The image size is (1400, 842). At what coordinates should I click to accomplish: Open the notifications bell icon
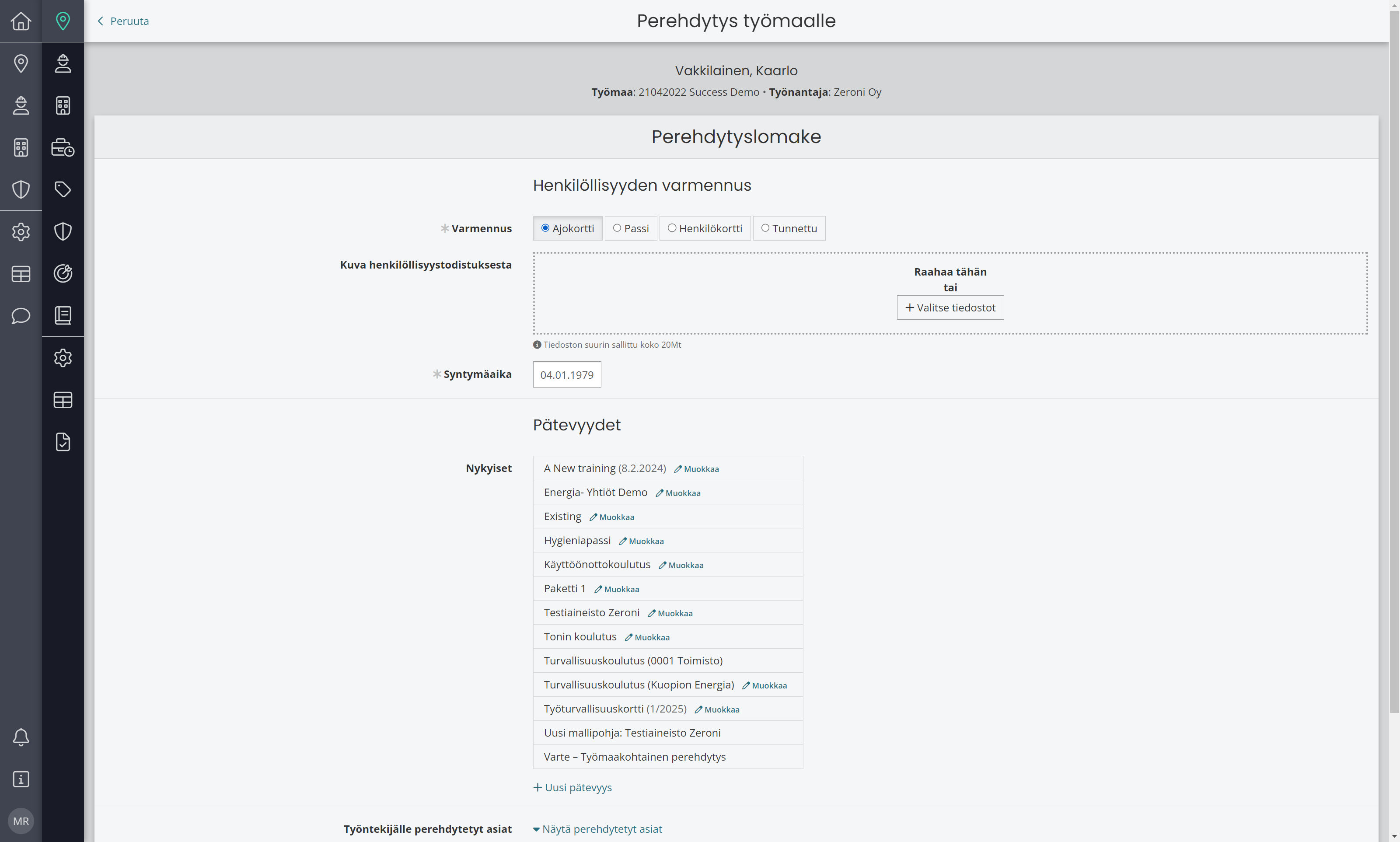click(21, 737)
